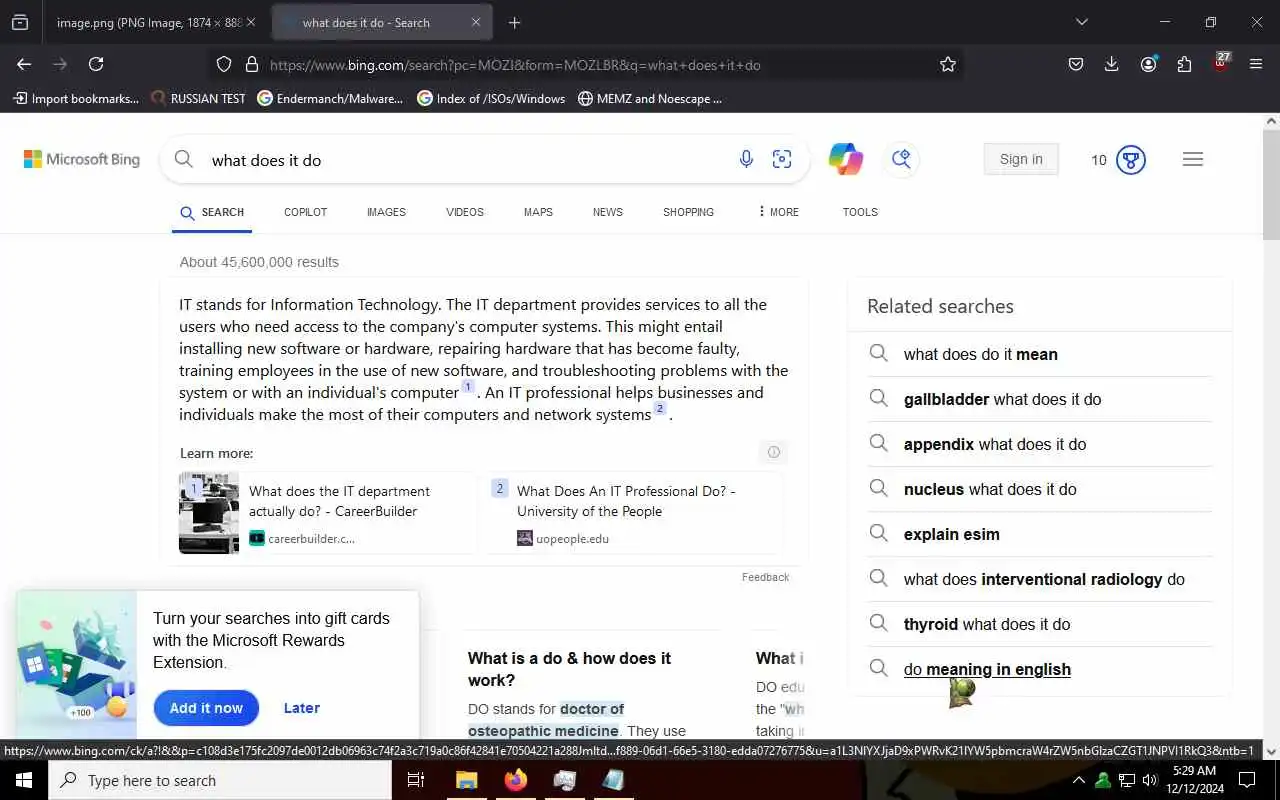1280x800 pixels.
Task: Open Windows Start menu
Action: [24, 780]
